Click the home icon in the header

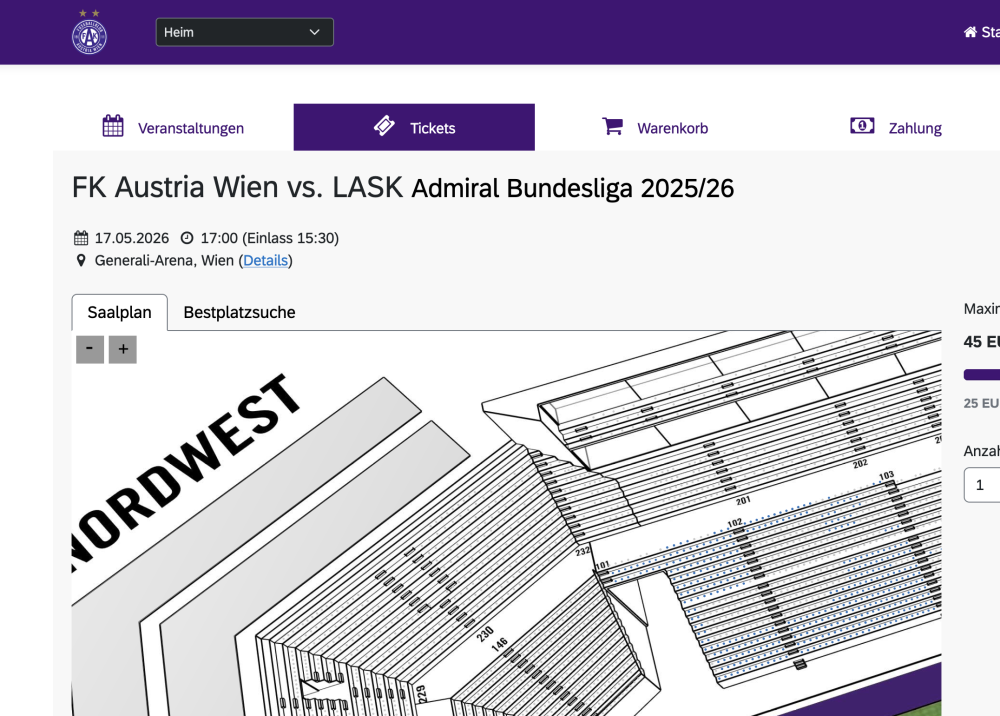tap(970, 32)
